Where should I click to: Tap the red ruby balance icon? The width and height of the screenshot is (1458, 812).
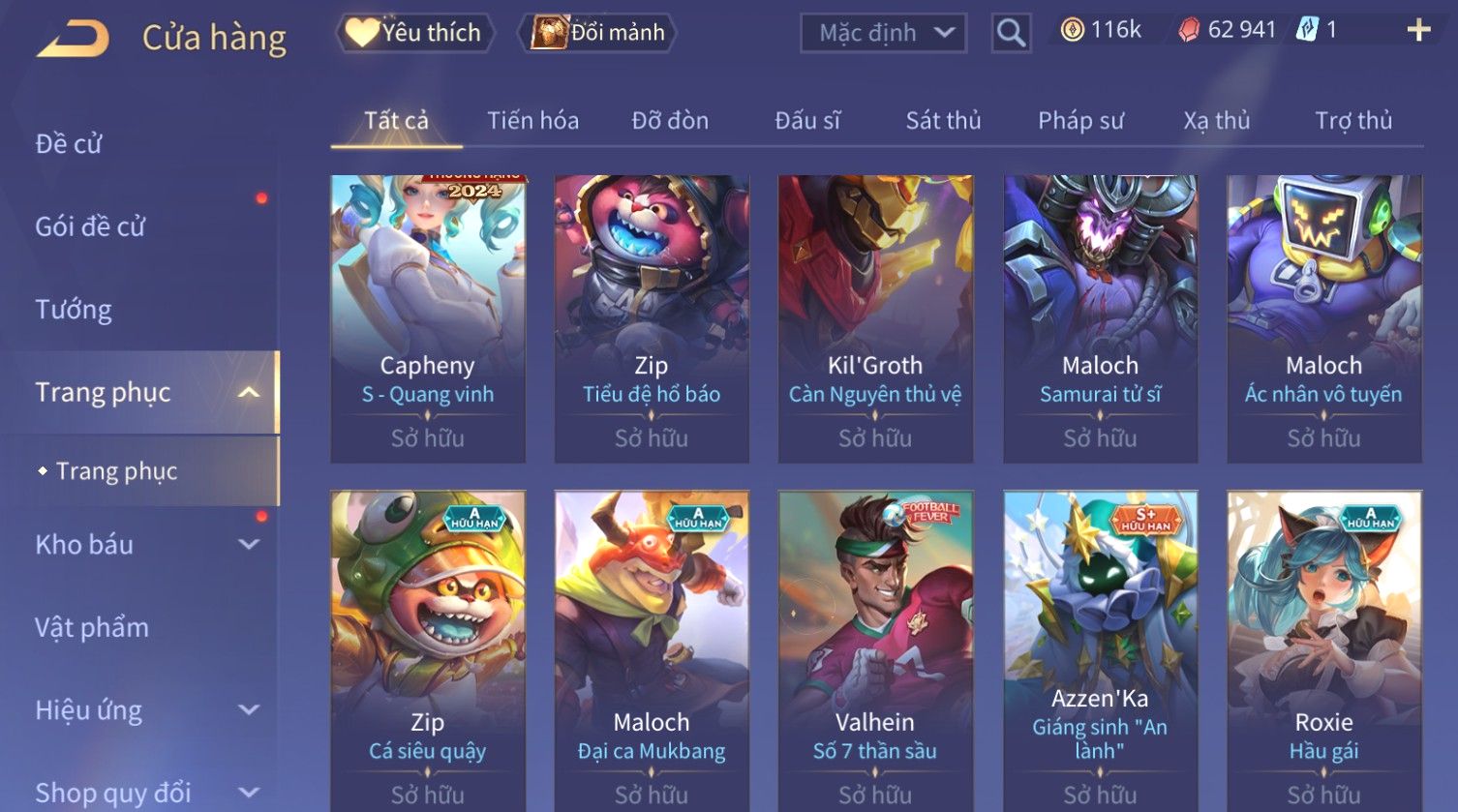[x=1189, y=31]
